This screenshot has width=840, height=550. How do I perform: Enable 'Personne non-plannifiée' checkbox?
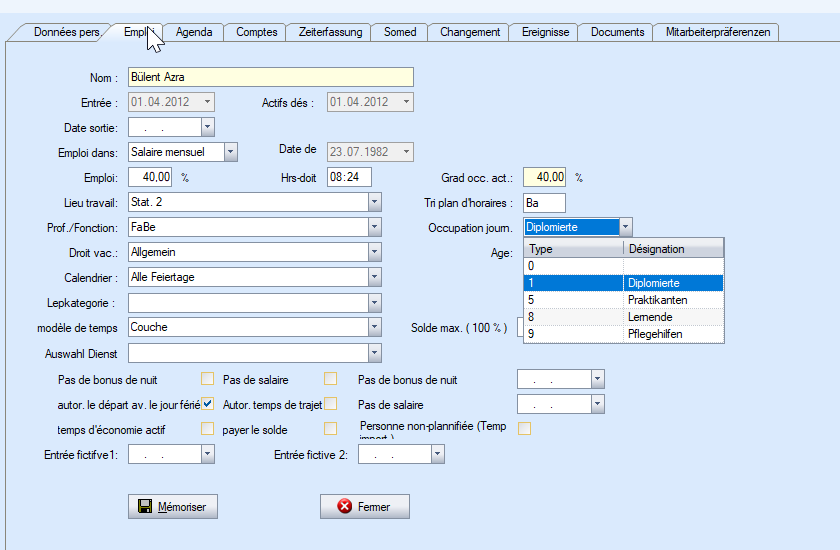point(524,429)
